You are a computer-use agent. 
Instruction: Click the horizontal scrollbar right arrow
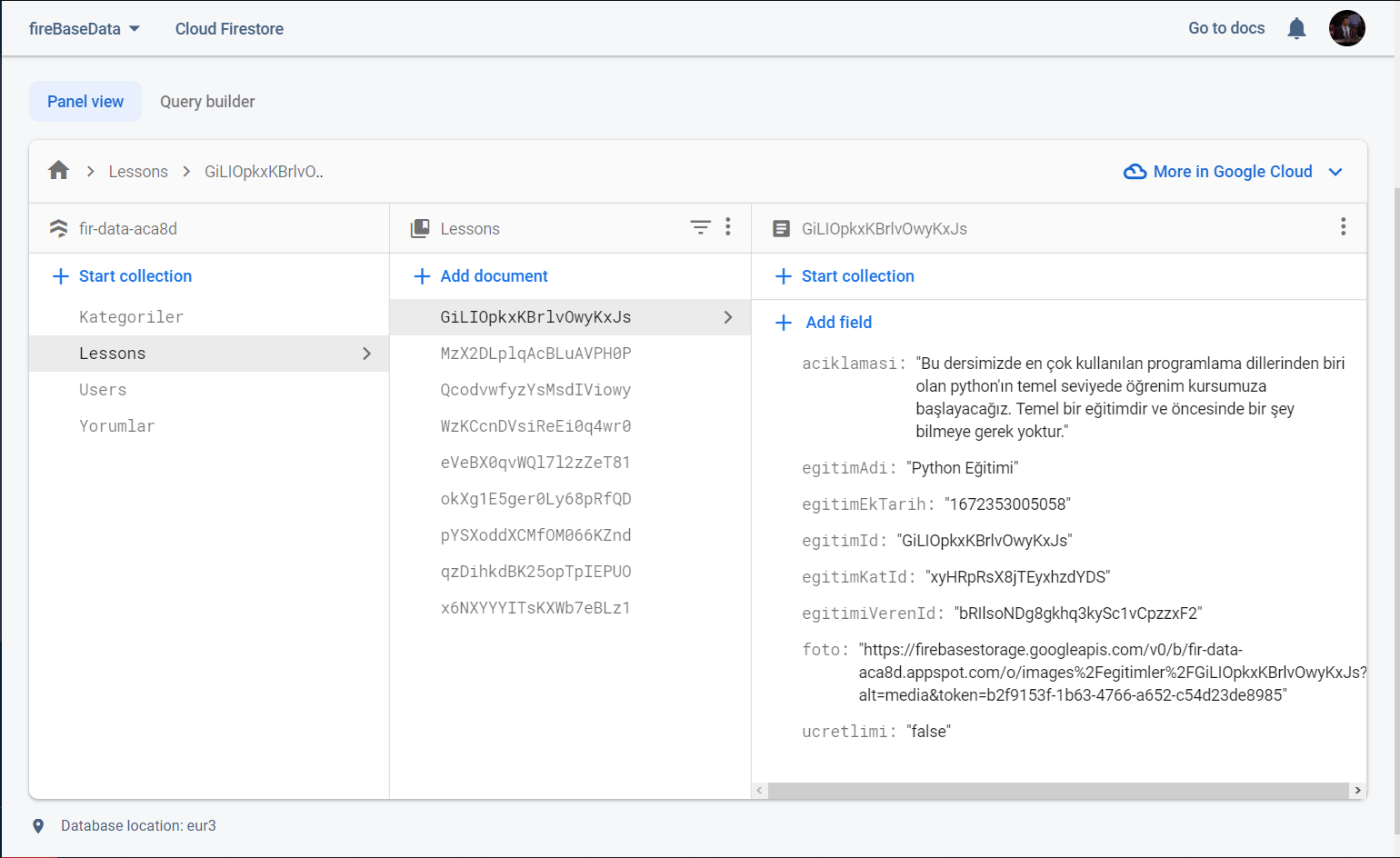tap(1357, 791)
